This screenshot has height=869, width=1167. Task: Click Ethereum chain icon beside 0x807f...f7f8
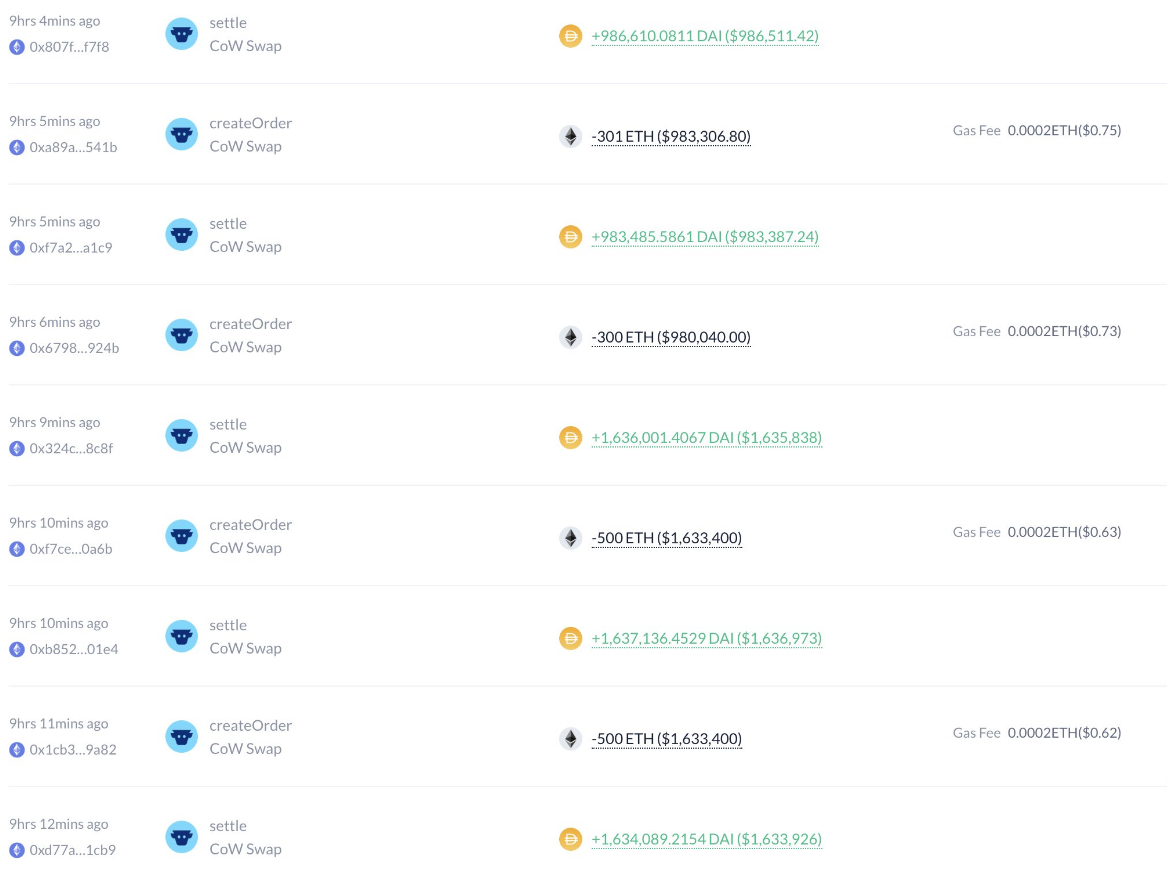pyautogui.click(x=17, y=48)
